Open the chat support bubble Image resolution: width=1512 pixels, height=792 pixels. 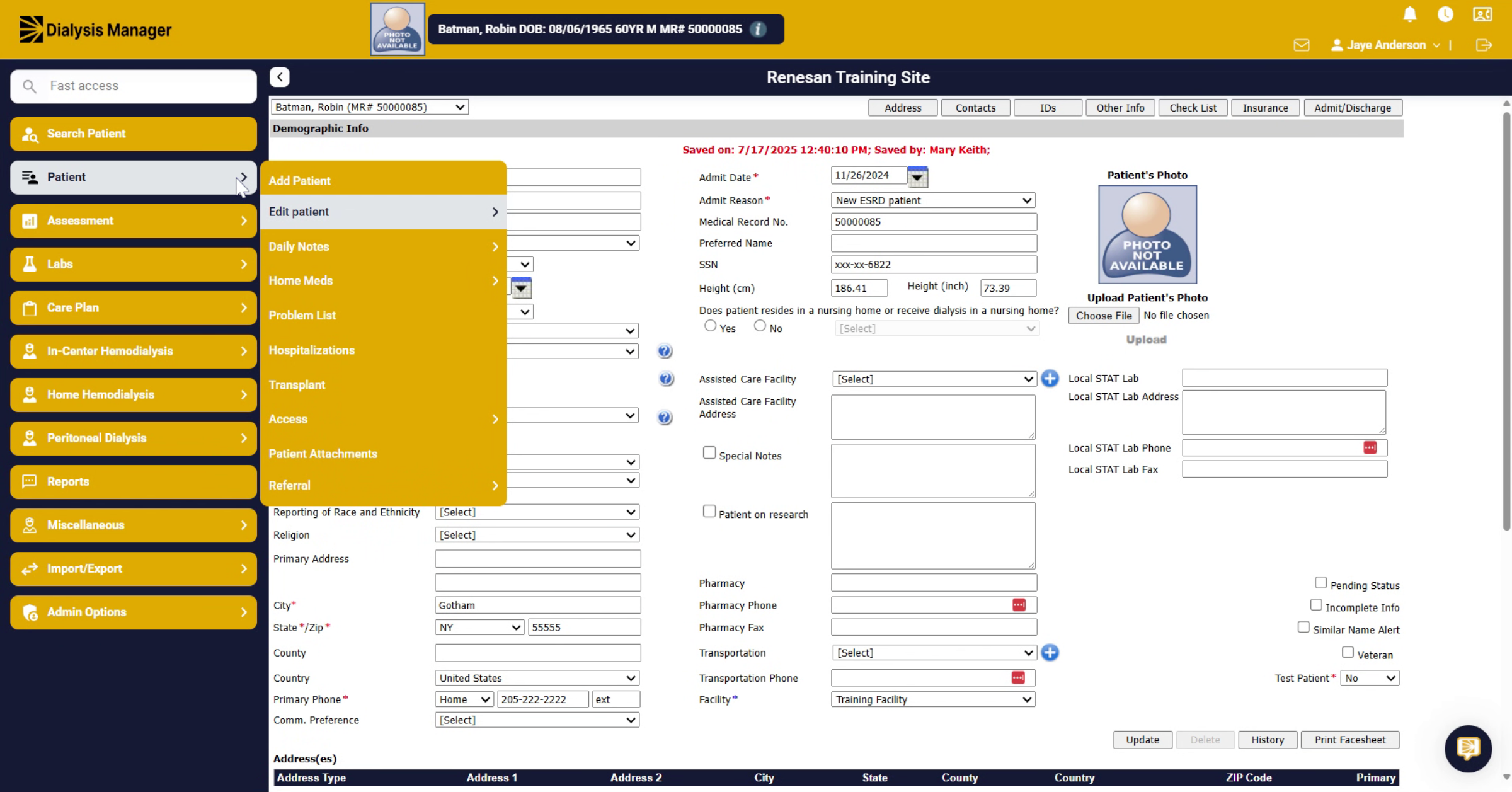pyautogui.click(x=1468, y=749)
